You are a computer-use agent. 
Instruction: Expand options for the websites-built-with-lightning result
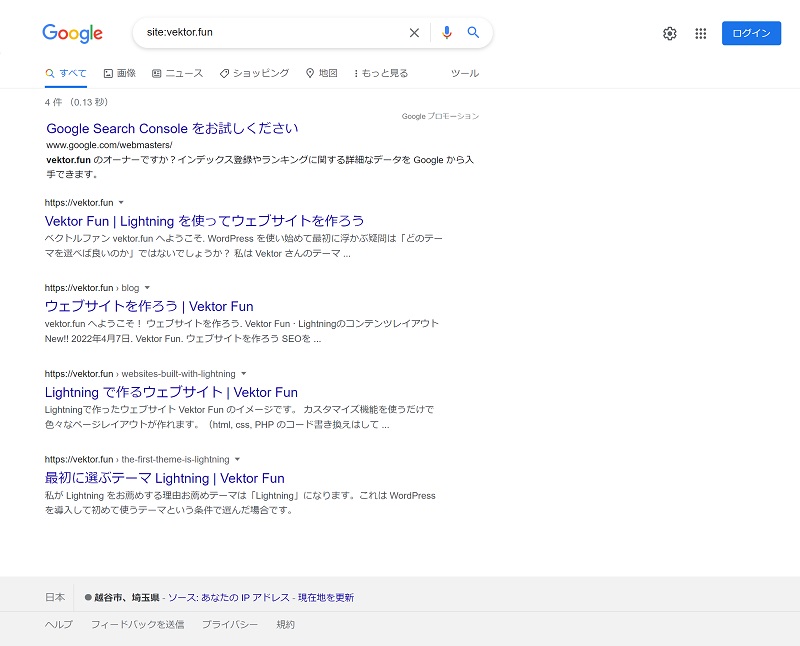tap(244, 373)
